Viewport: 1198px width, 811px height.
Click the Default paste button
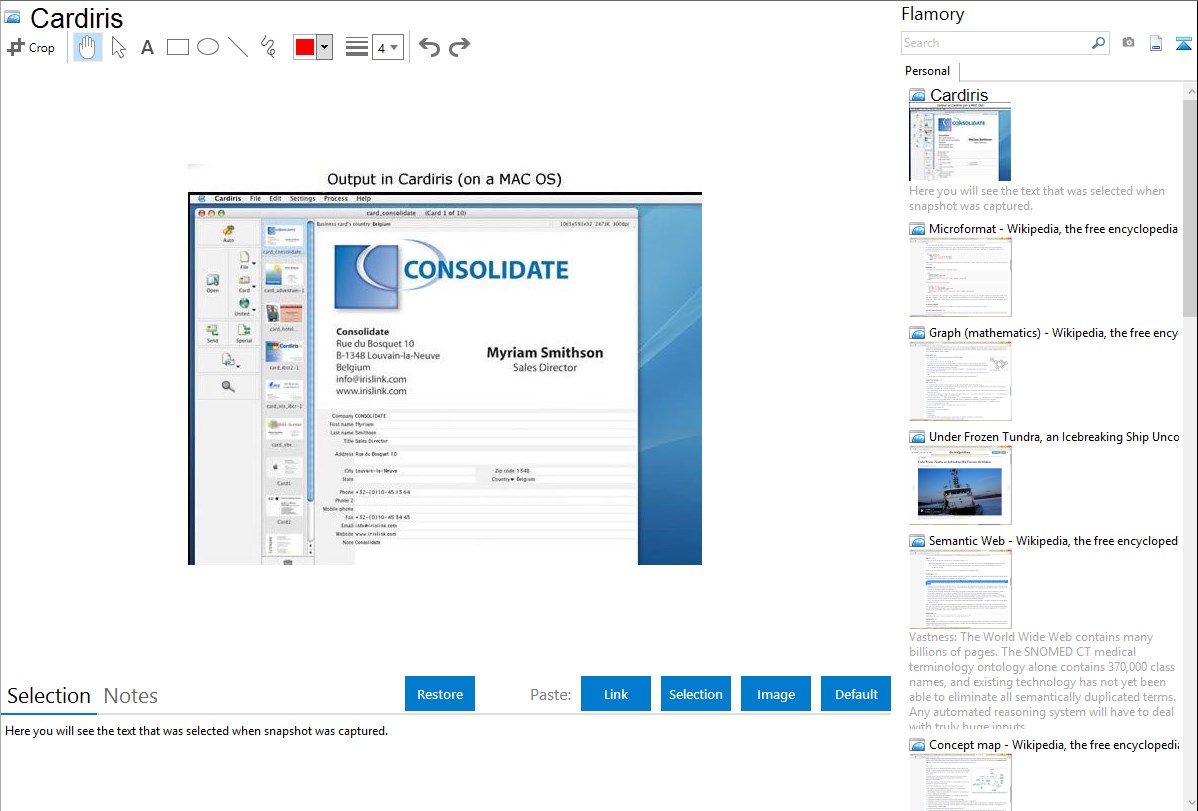point(856,694)
